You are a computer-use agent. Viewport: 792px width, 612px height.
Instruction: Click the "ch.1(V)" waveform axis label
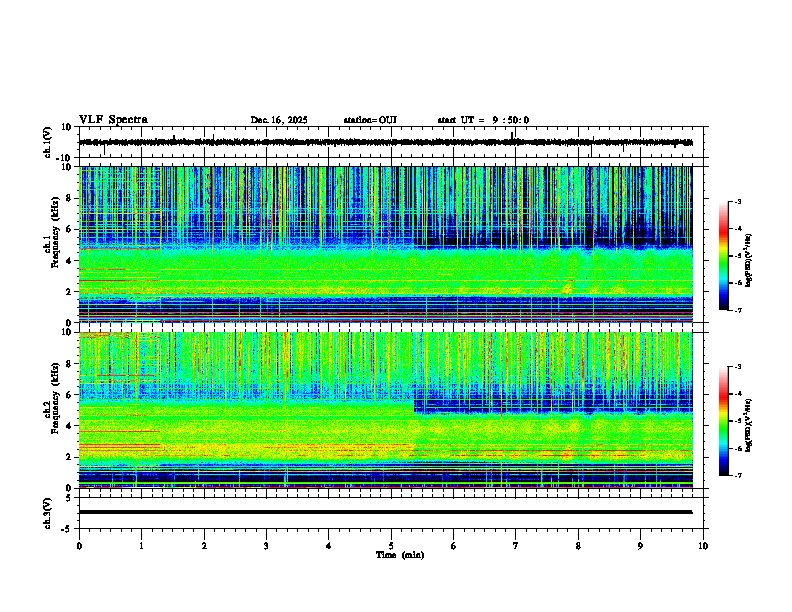(x=48, y=142)
